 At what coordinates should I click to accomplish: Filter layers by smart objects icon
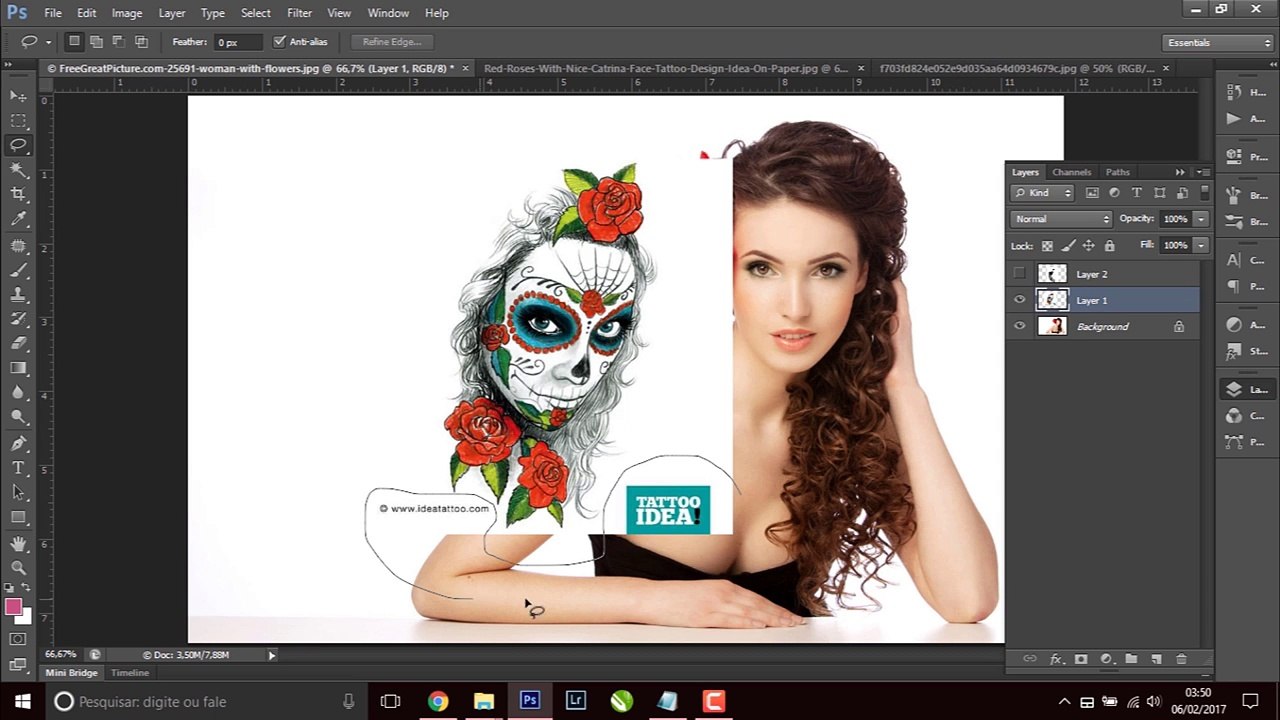click(1182, 193)
